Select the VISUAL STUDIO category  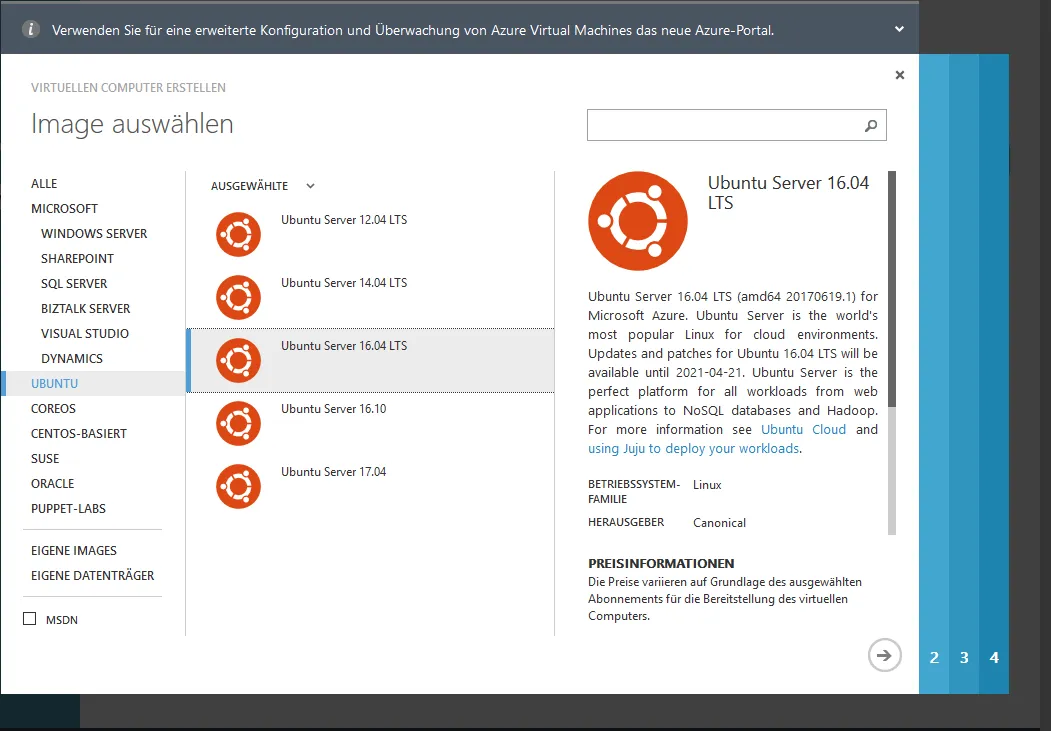click(84, 334)
